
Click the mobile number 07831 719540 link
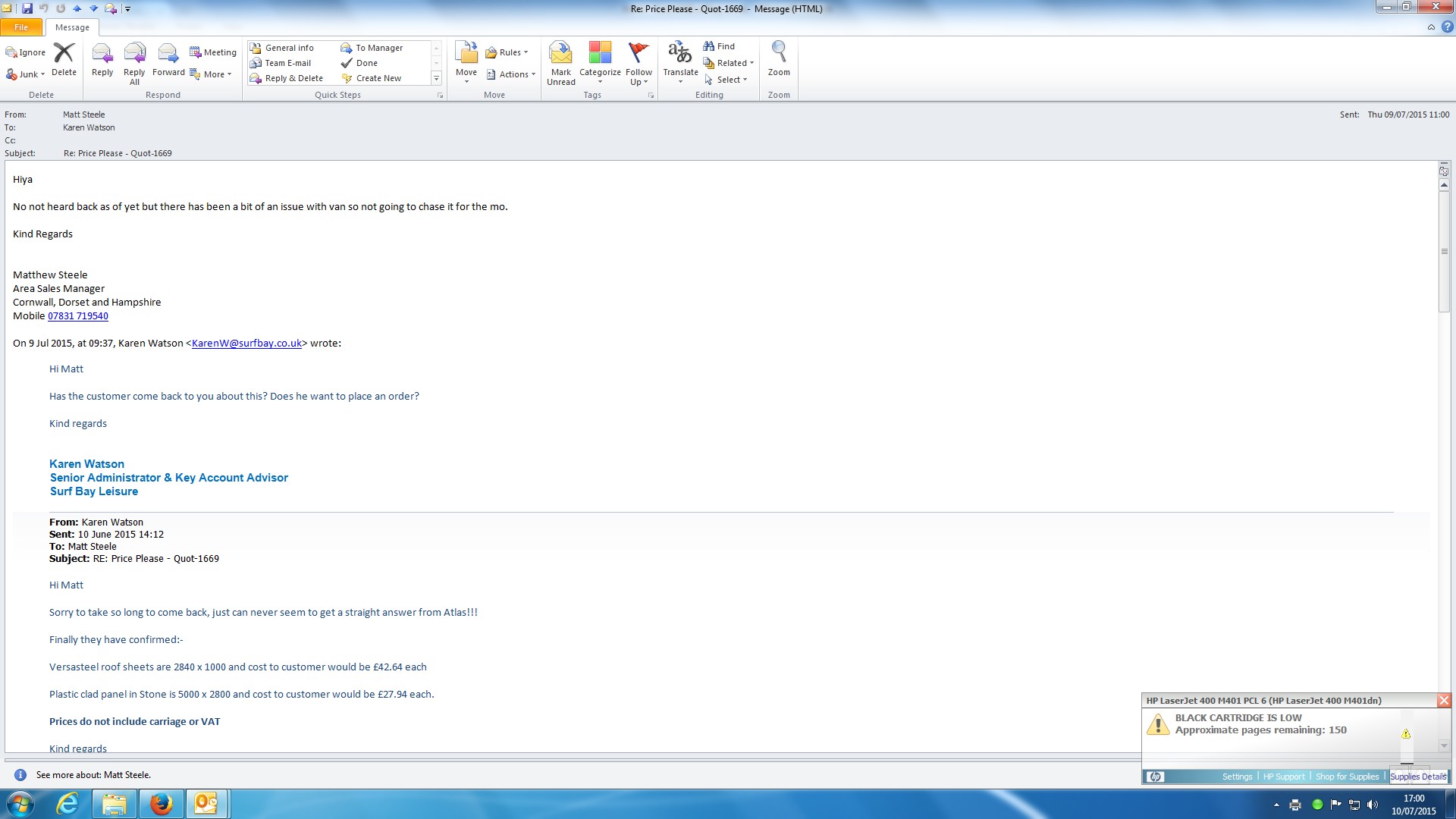tap(77, 316)
